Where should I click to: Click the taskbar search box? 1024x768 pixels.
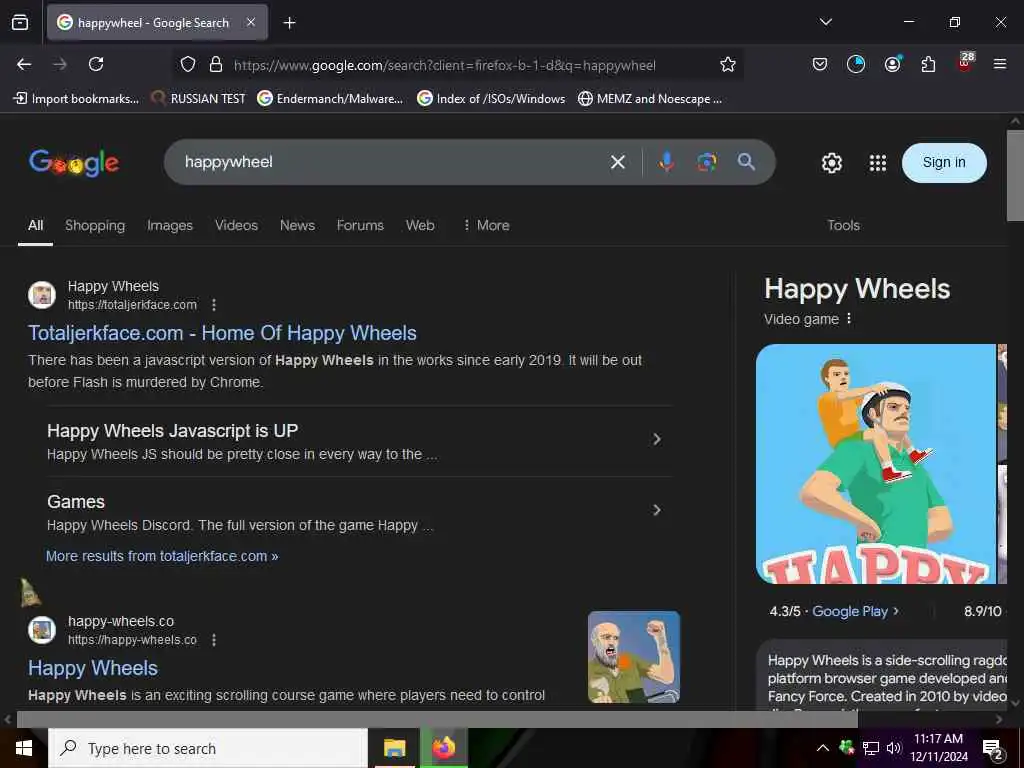coord(208,748)
